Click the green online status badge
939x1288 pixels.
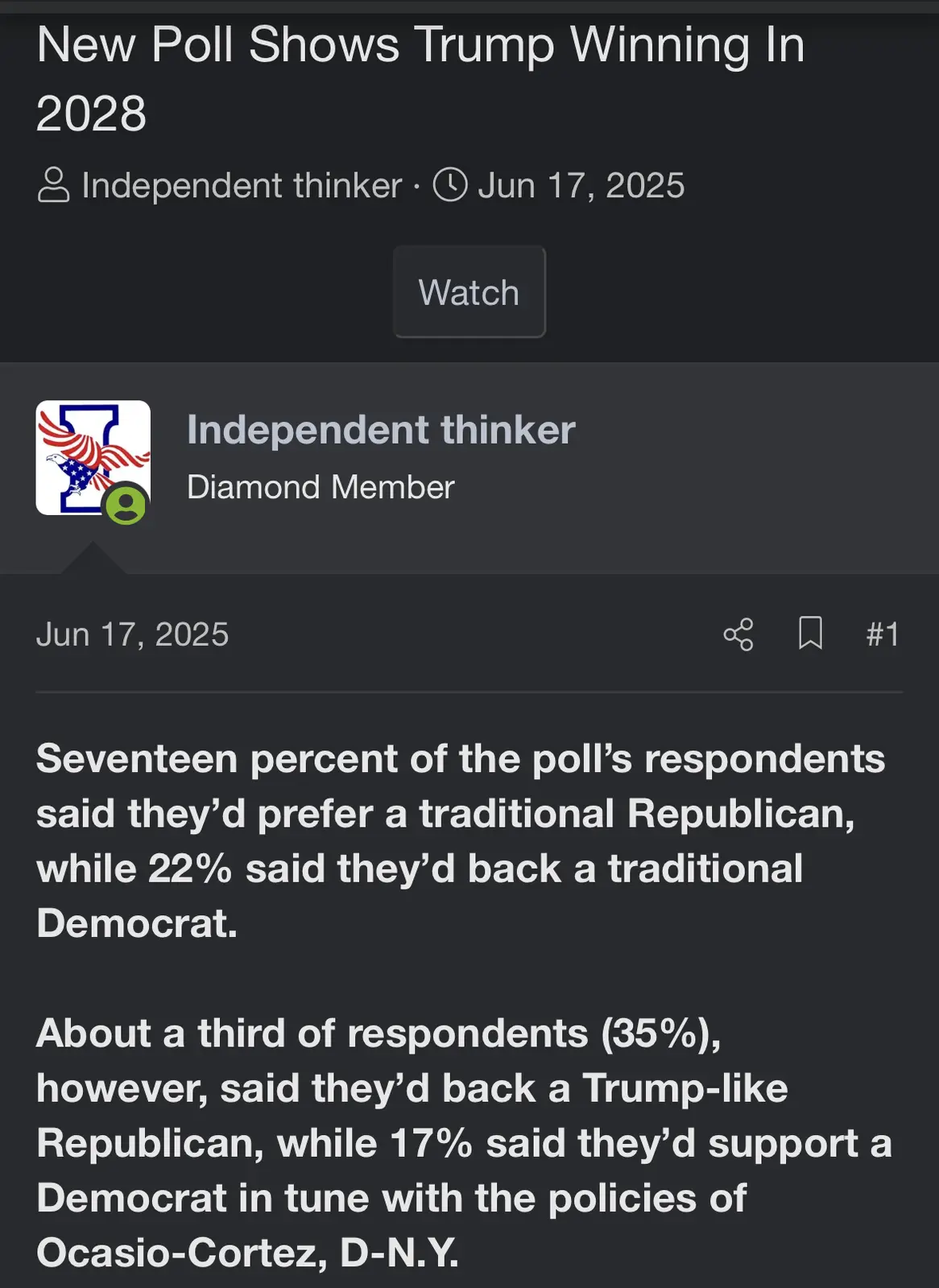tap(126, 505)
